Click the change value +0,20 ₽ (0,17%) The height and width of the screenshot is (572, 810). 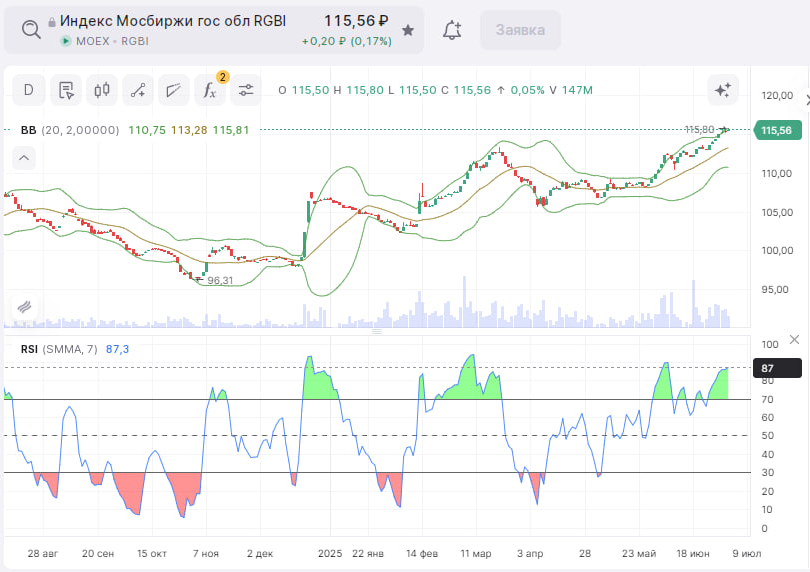(x=347, y=41)
